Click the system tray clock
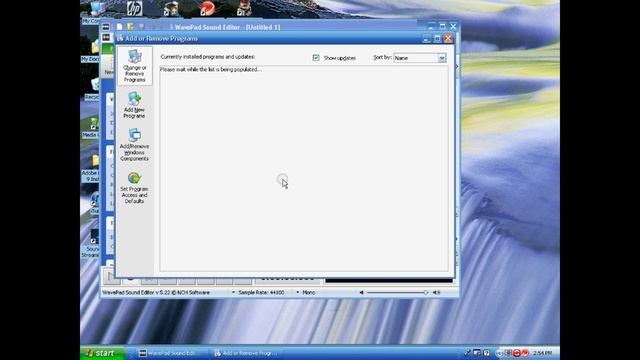Screen dimensions: 640x360 click(x=542, y=353)
